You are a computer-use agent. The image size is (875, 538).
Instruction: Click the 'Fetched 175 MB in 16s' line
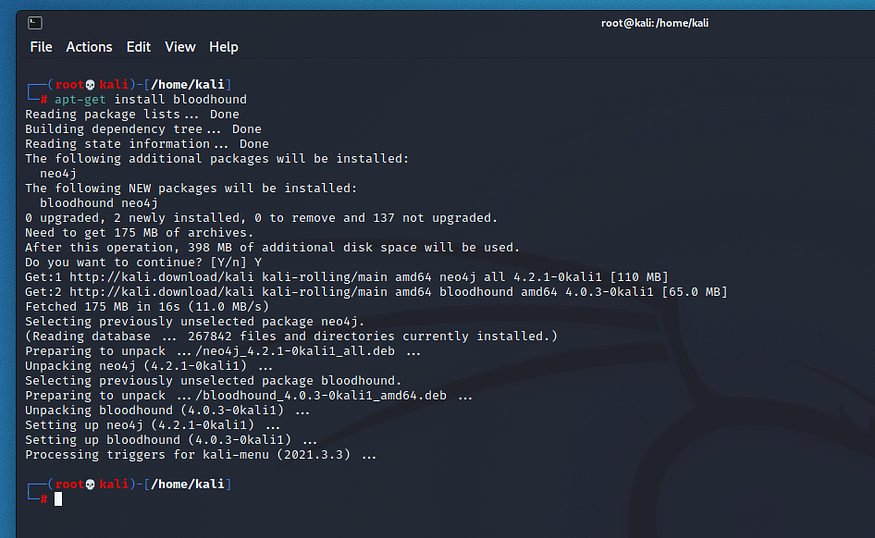click(147, 306)
